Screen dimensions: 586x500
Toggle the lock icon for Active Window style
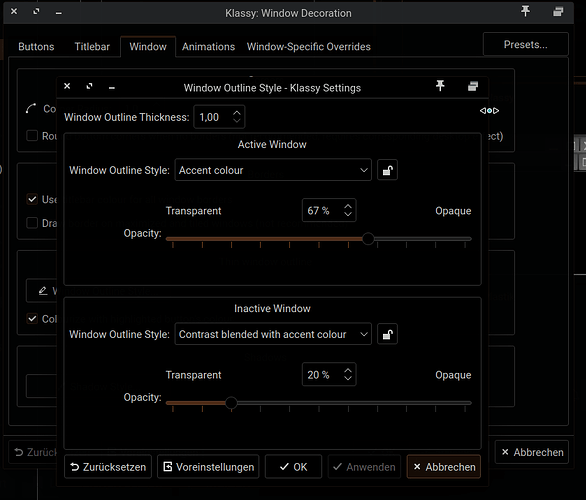click(x=387, y=170)
